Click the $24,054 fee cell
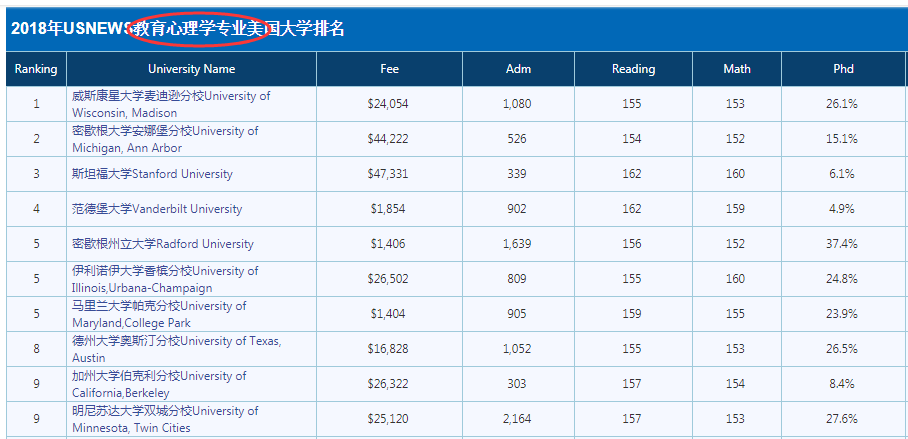 (x=388, y=104)
